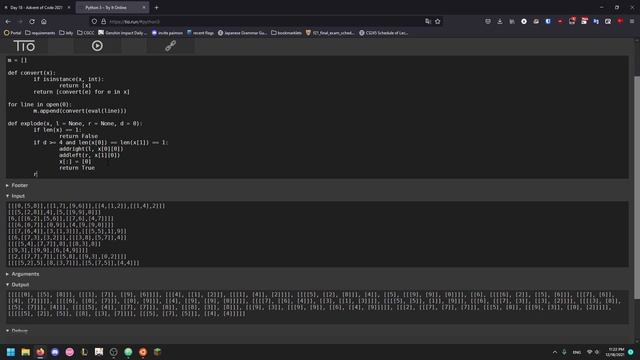640x360 pixels.
Task: Open the Firefox library icon
Action: [512, 21]
